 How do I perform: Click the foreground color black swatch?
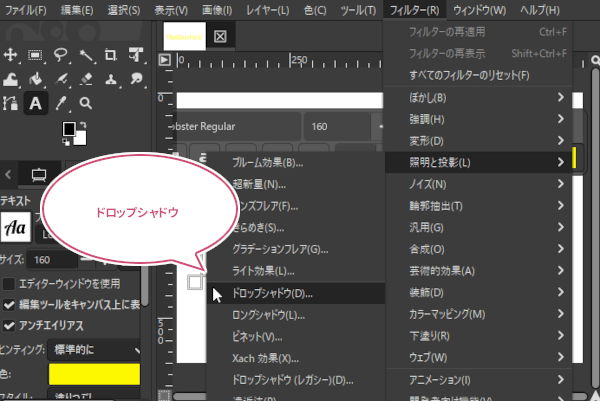pyautogui.click(x=69, y=129)
